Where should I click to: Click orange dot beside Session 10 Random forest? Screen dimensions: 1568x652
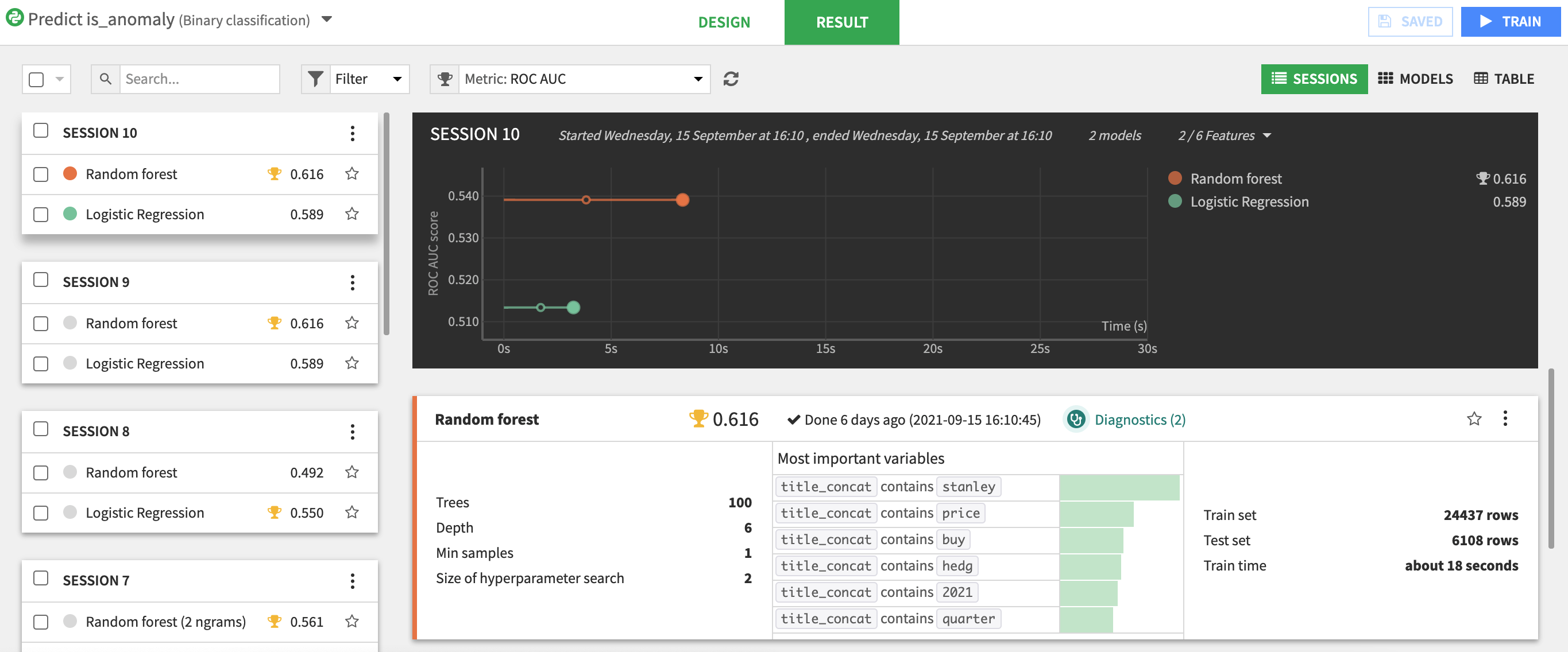coord(70,174)
